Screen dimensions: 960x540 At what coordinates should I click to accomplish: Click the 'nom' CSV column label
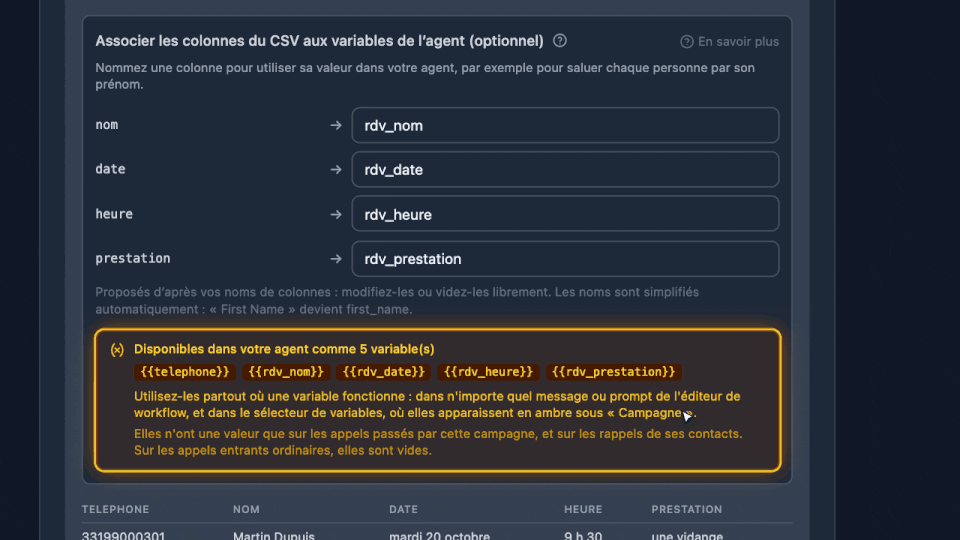[107, 125]
